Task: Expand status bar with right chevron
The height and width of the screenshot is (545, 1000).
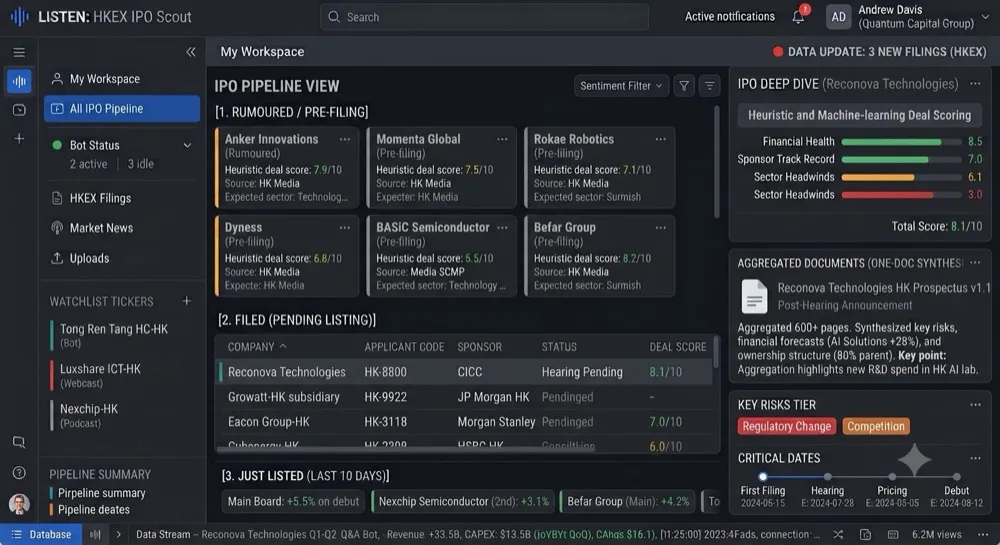Action: coord(118,534)
